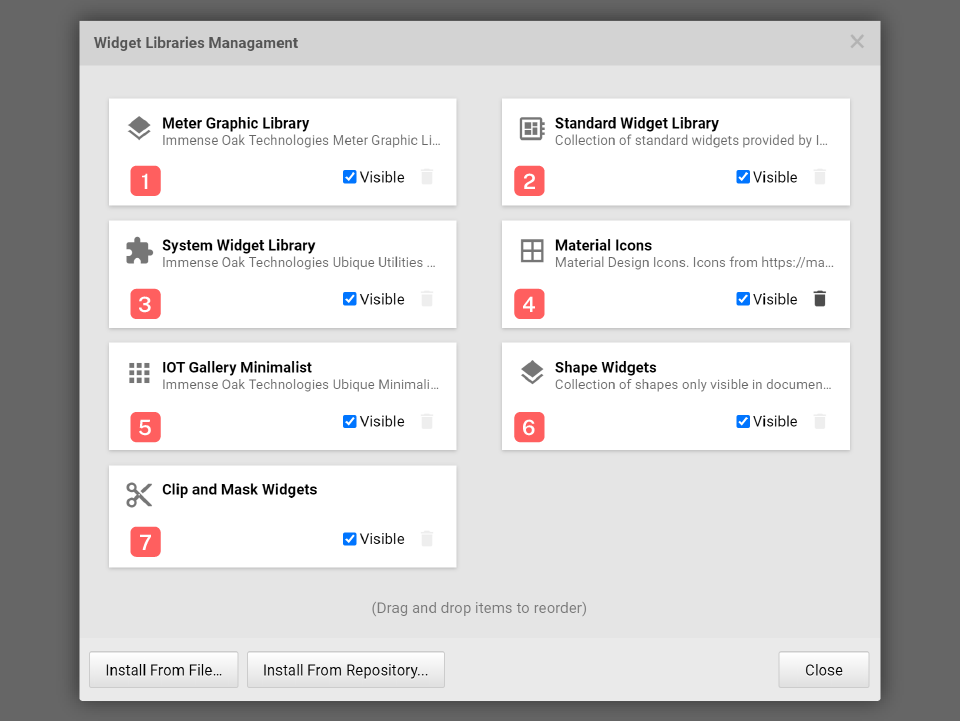Click the Clip and Mask scissors icon
The image size is (960, 721).
point(139,495)
